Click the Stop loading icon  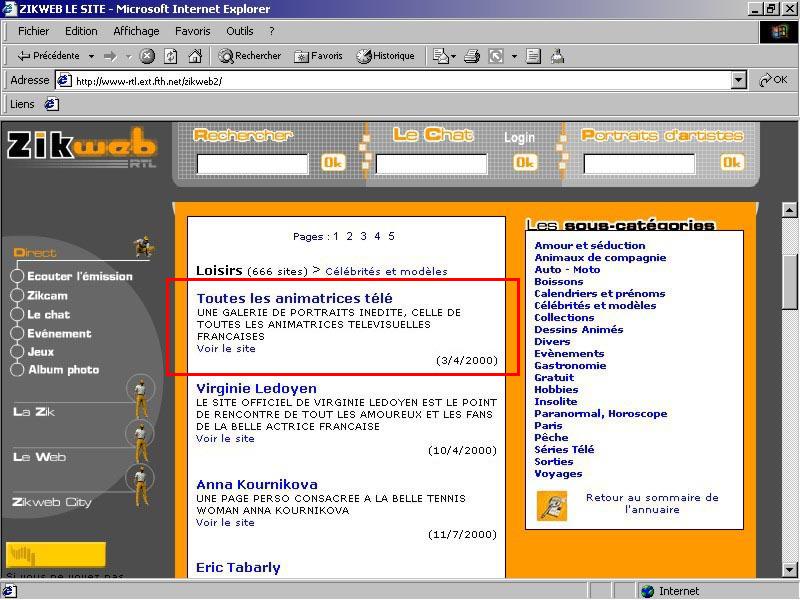click(x=147, y=56)
